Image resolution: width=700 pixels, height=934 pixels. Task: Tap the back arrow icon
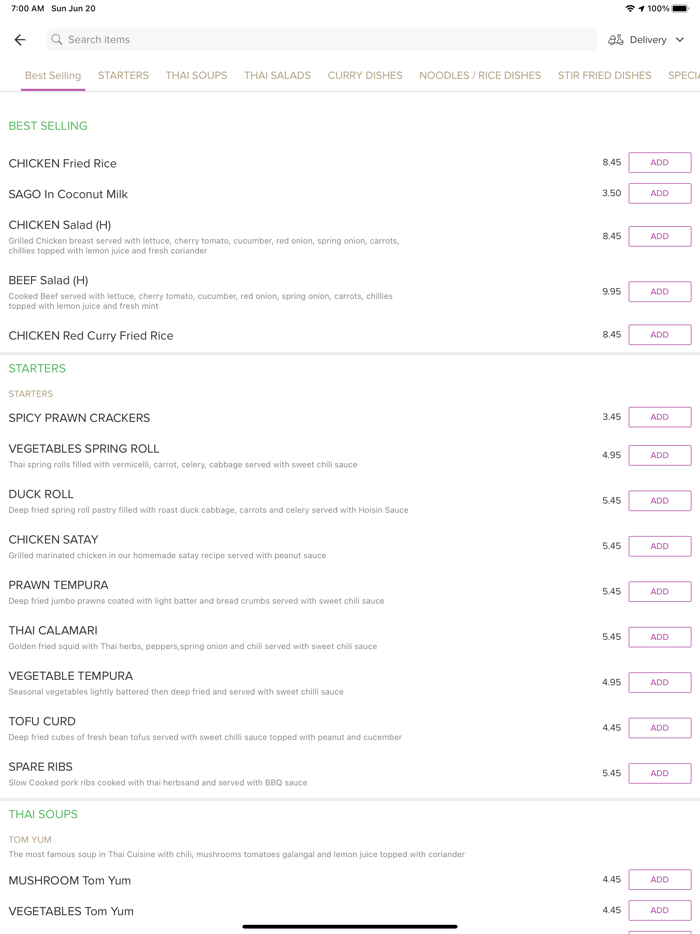[x=20, y=40]
